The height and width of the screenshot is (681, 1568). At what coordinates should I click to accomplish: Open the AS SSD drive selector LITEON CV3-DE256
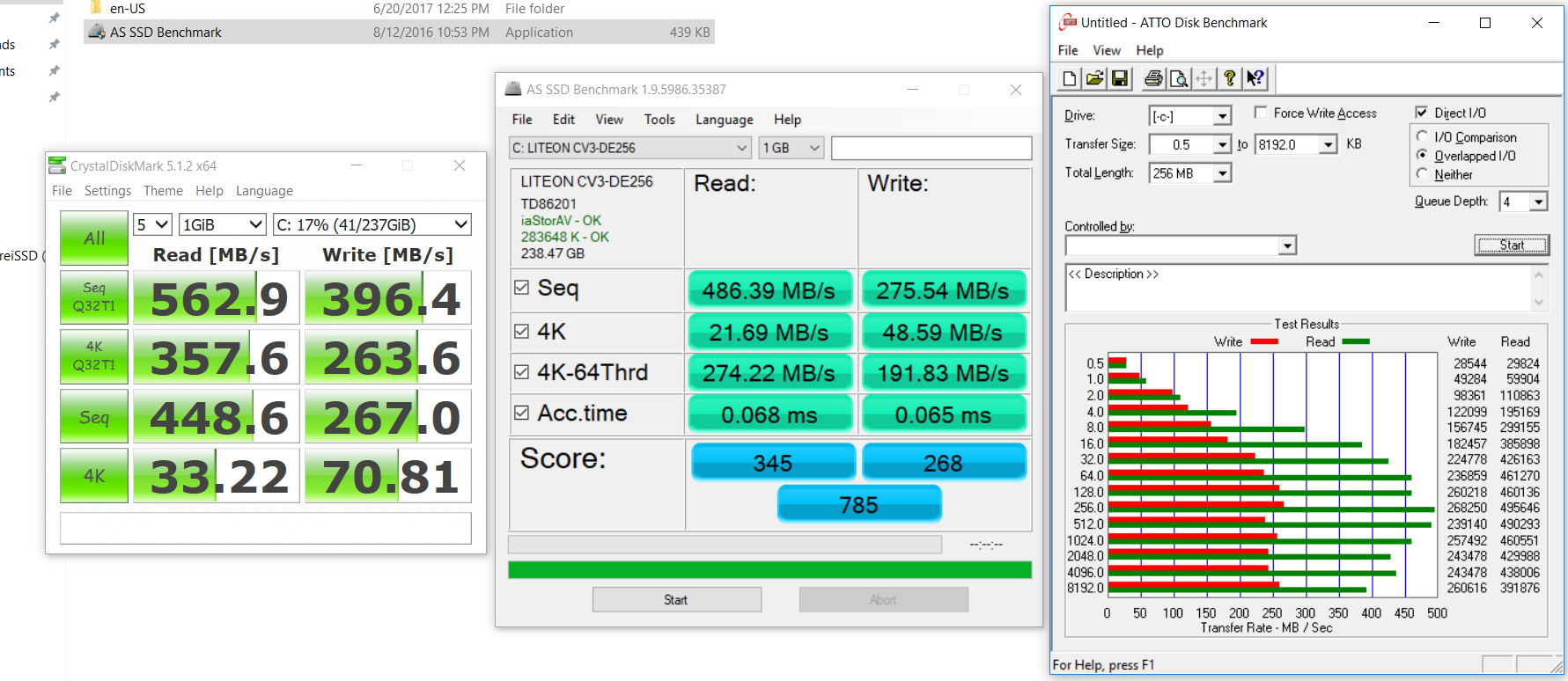(x=629, y=148)
